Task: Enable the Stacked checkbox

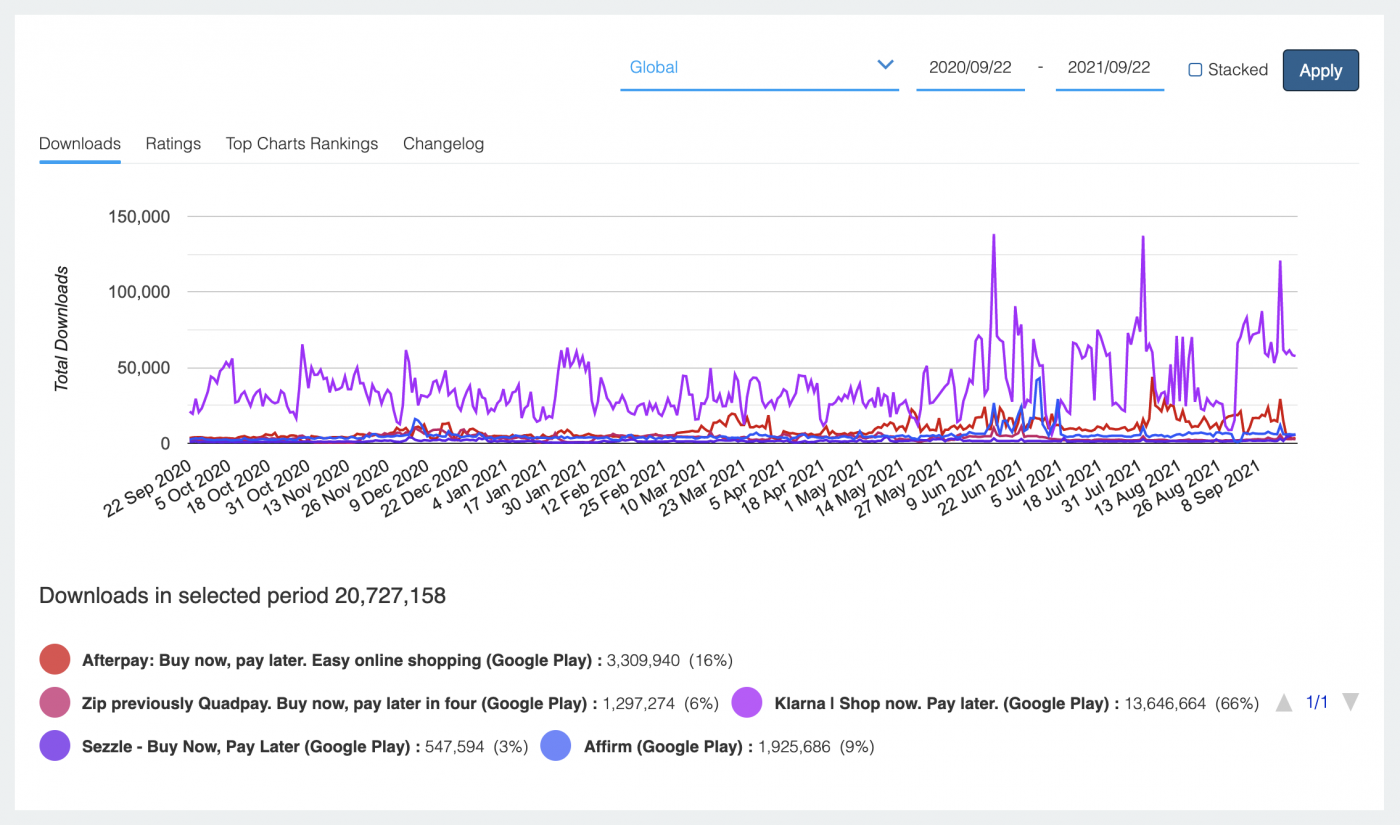Action: coord(1194,69)
